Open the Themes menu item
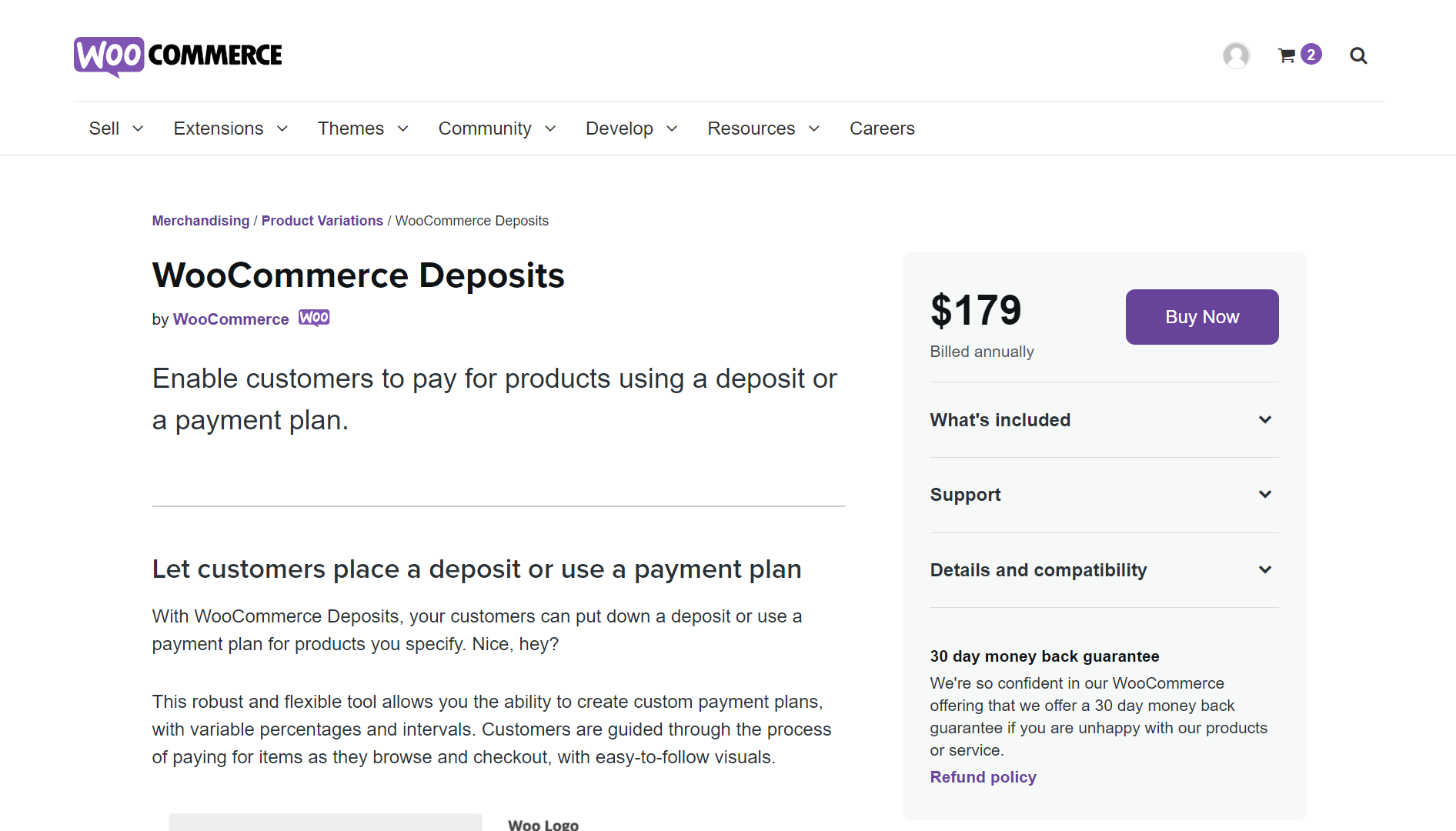The height and width of the screenshot is (831, 1456). pyautogui.click(x=351, y=128)
